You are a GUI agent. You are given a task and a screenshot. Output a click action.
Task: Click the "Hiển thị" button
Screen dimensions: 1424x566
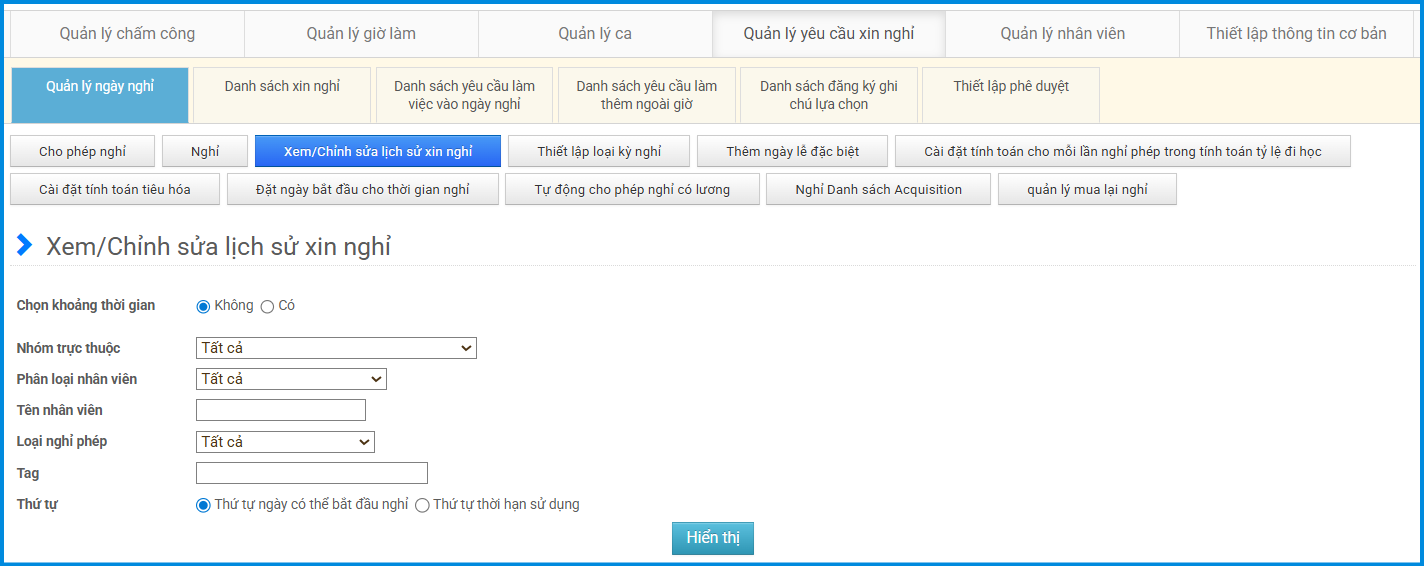click(x=712, y=538)
